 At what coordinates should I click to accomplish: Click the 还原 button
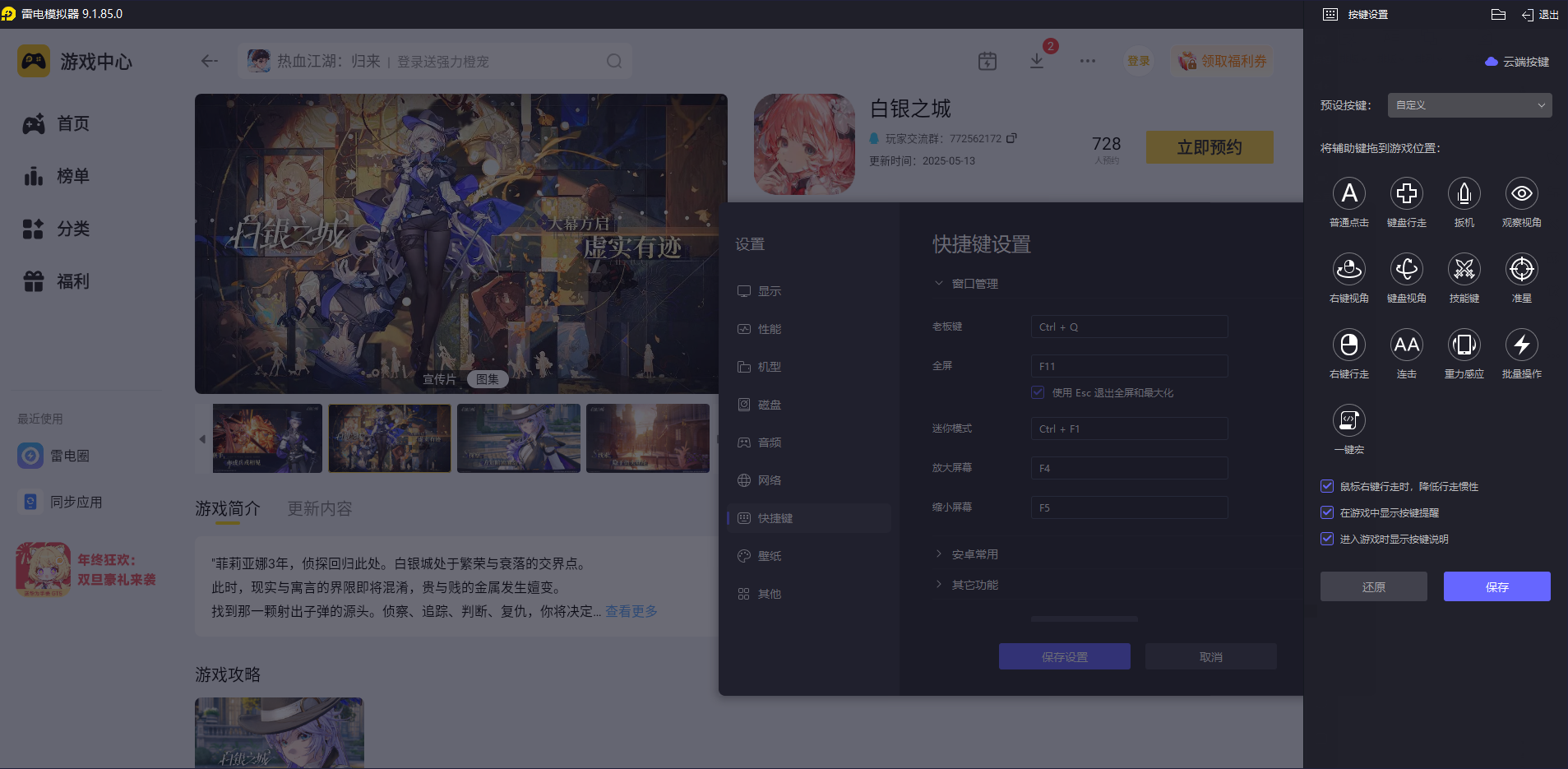[1374, 586]
